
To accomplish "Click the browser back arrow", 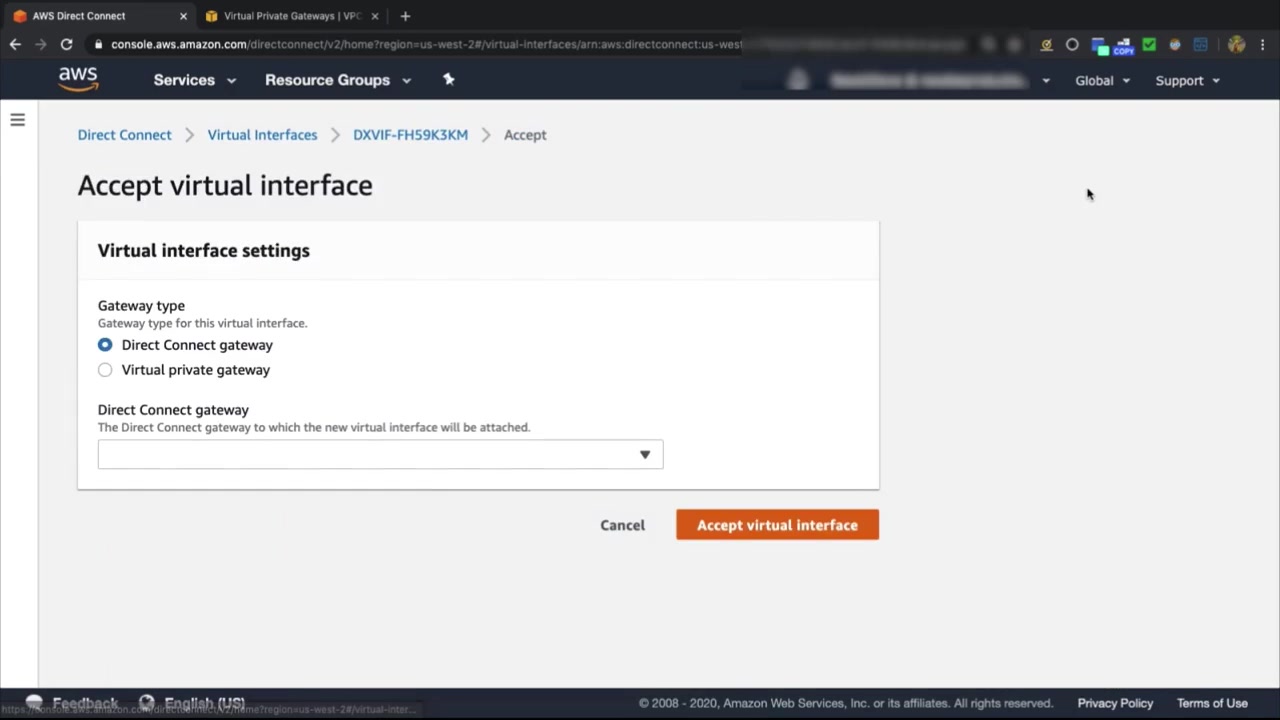I will [x=15, y=44].
